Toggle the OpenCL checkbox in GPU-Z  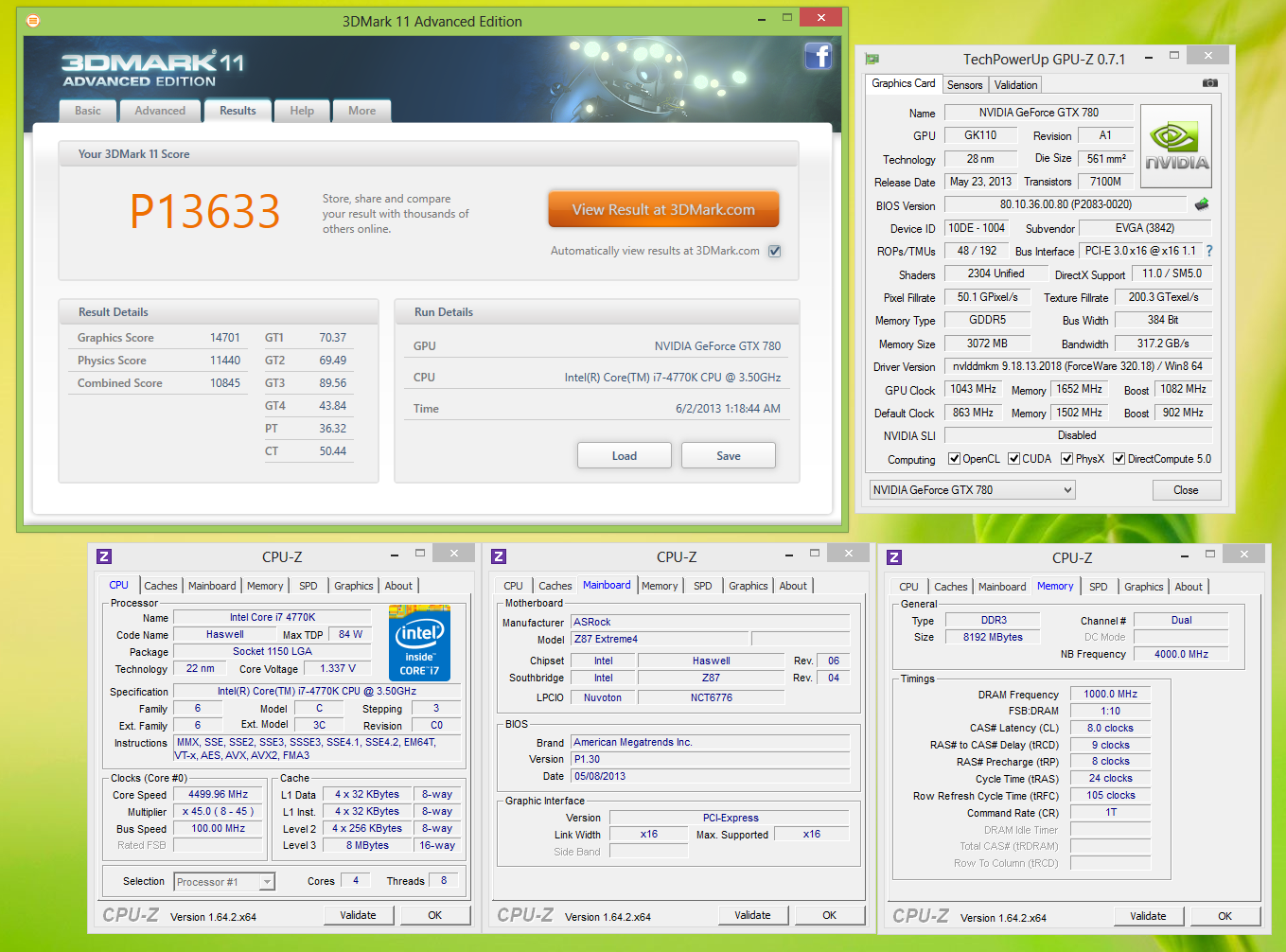[955, 459]
